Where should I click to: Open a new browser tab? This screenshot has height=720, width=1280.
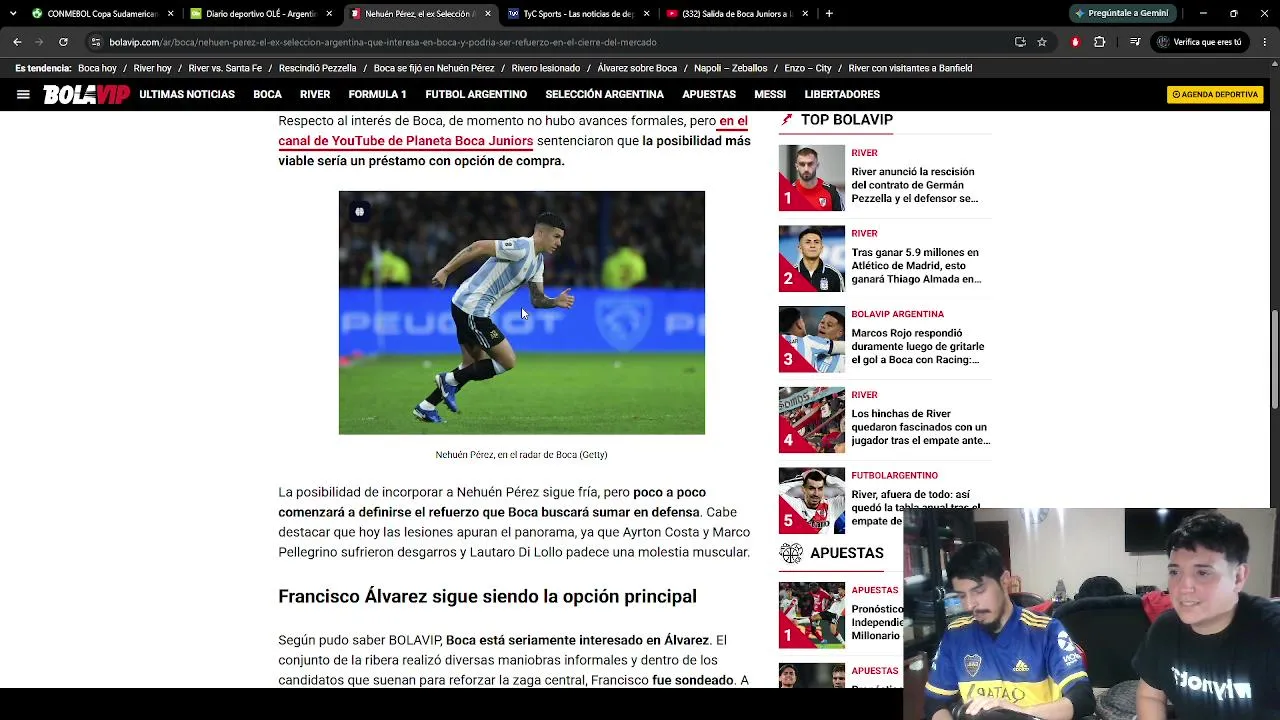click(829, 14)
